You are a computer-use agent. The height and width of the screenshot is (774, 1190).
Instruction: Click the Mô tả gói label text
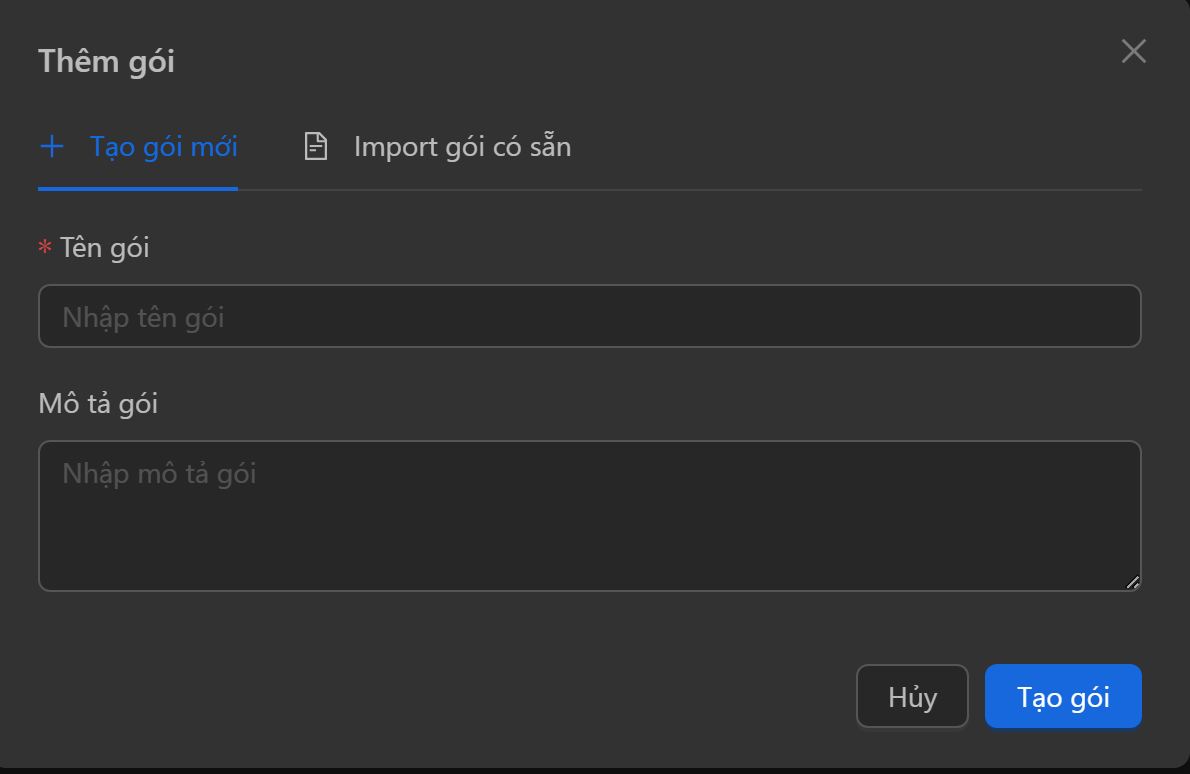96,404
